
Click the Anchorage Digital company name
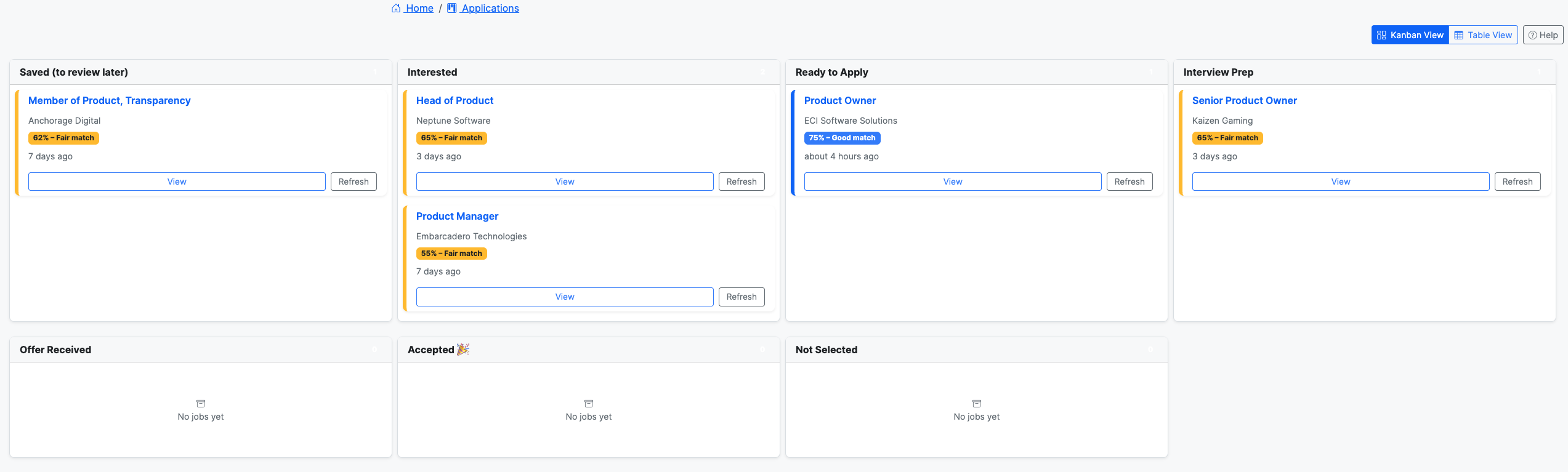64,121
